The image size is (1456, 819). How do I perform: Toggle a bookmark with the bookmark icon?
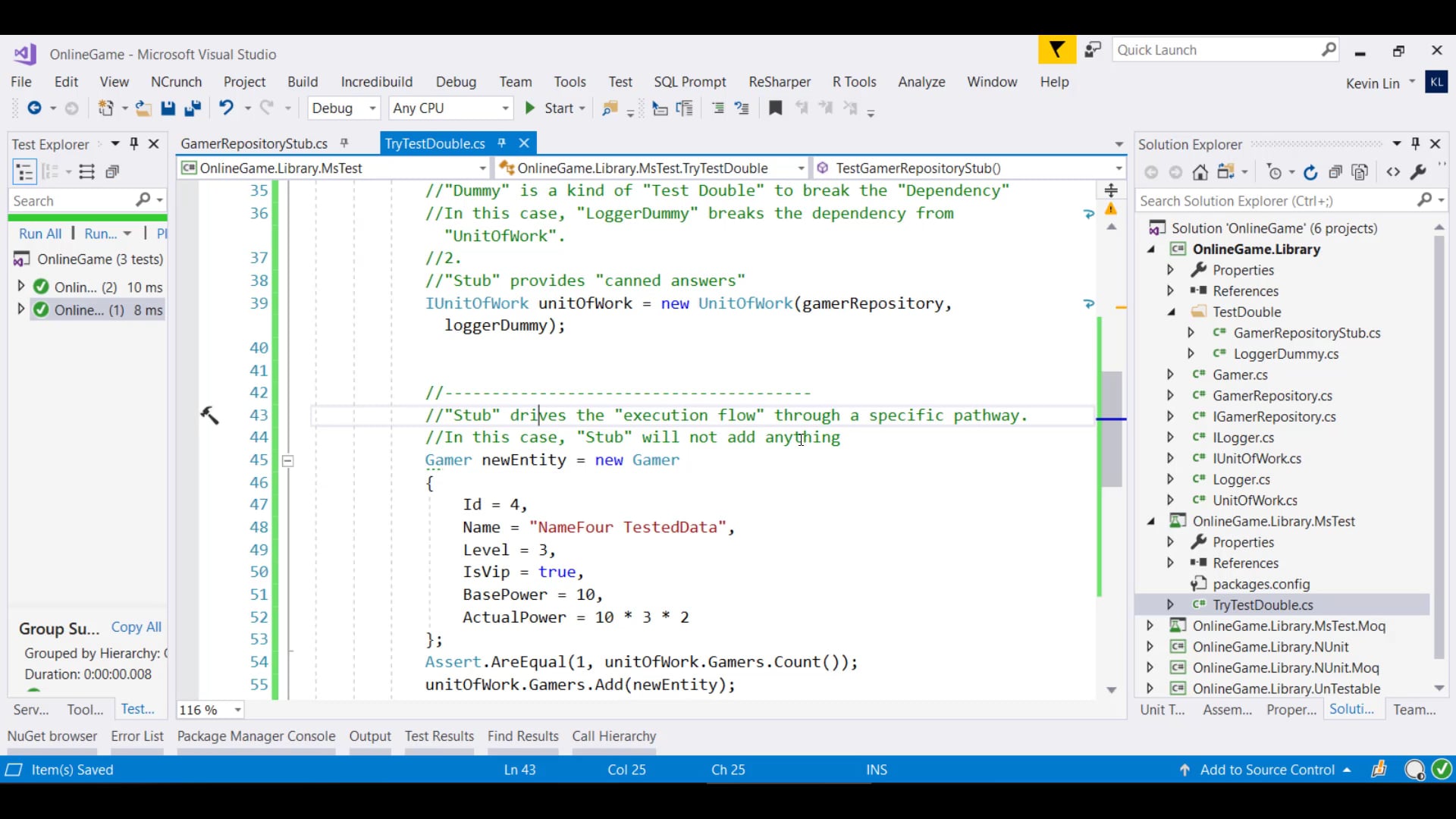(775, 108)
